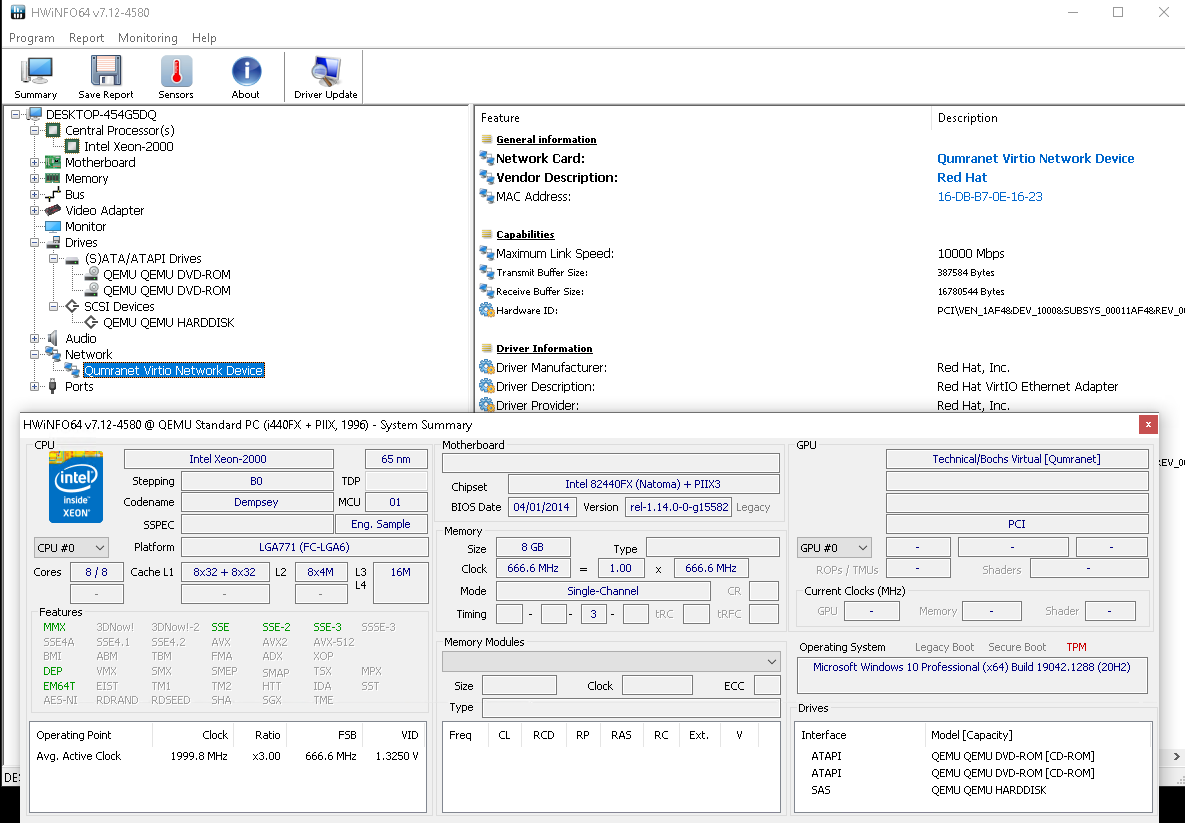Open the Monitoring menu

147,38
